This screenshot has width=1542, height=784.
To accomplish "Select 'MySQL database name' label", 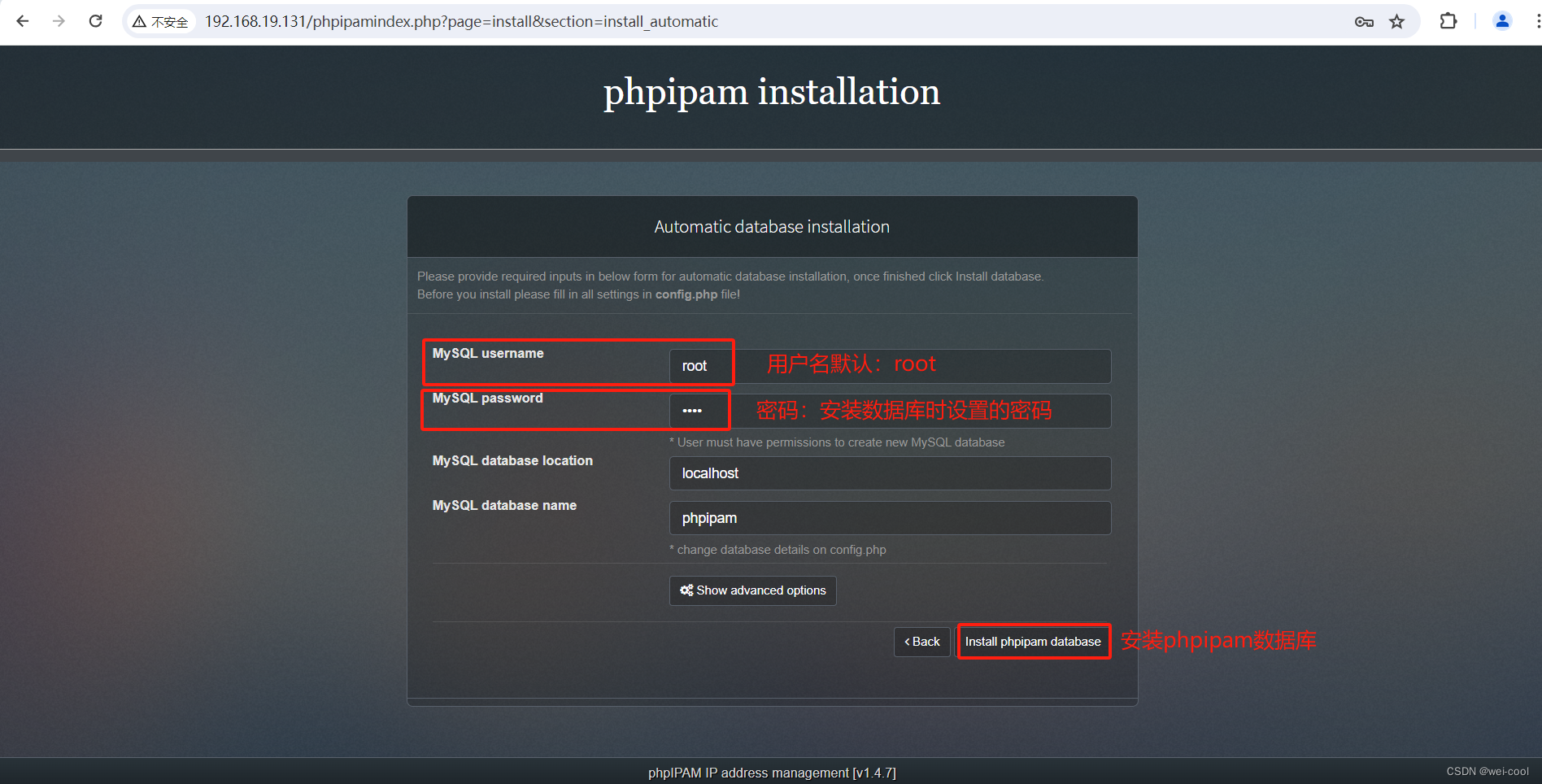I will (504, 505).
